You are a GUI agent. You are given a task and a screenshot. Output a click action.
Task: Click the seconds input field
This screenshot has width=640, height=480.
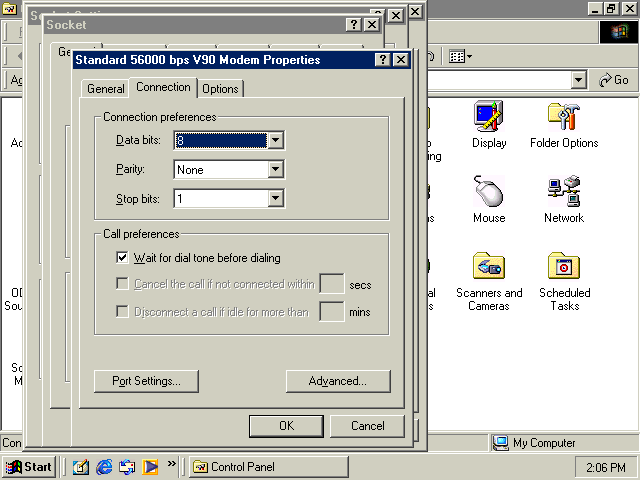click(332, 284)
